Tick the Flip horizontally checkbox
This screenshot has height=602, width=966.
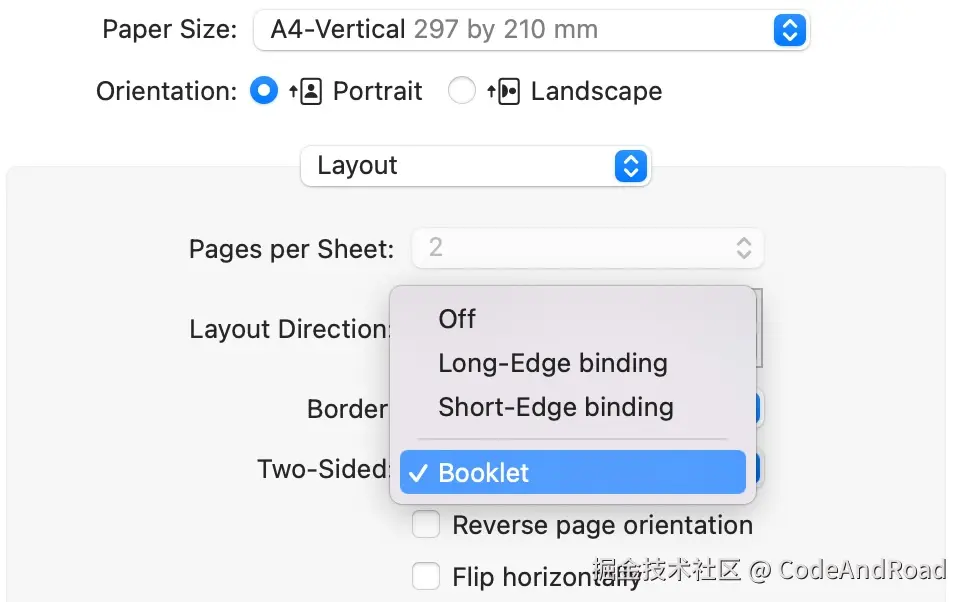point(427,577)
